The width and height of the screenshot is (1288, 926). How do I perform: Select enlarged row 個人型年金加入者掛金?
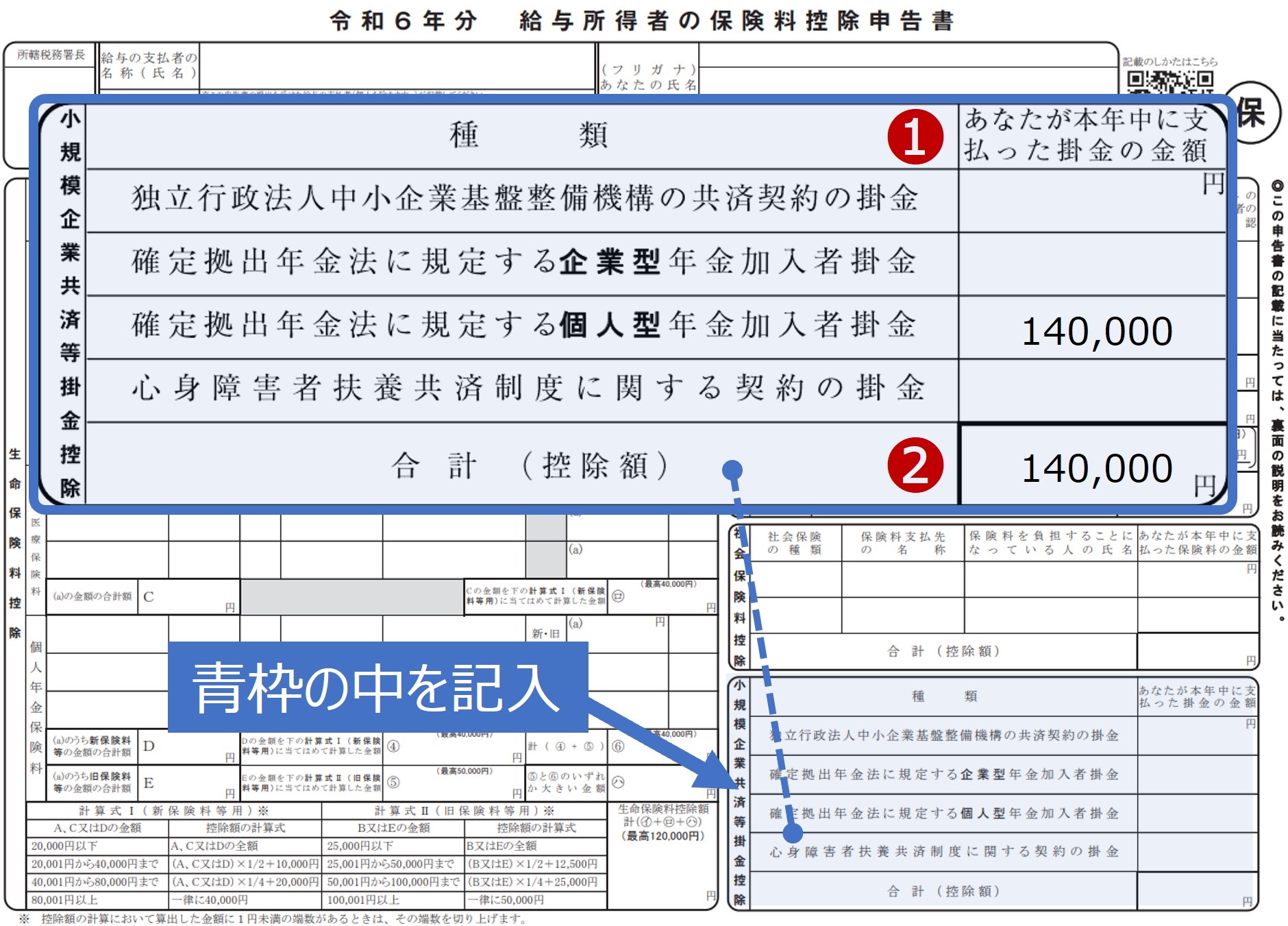click(x=525, y=326)
